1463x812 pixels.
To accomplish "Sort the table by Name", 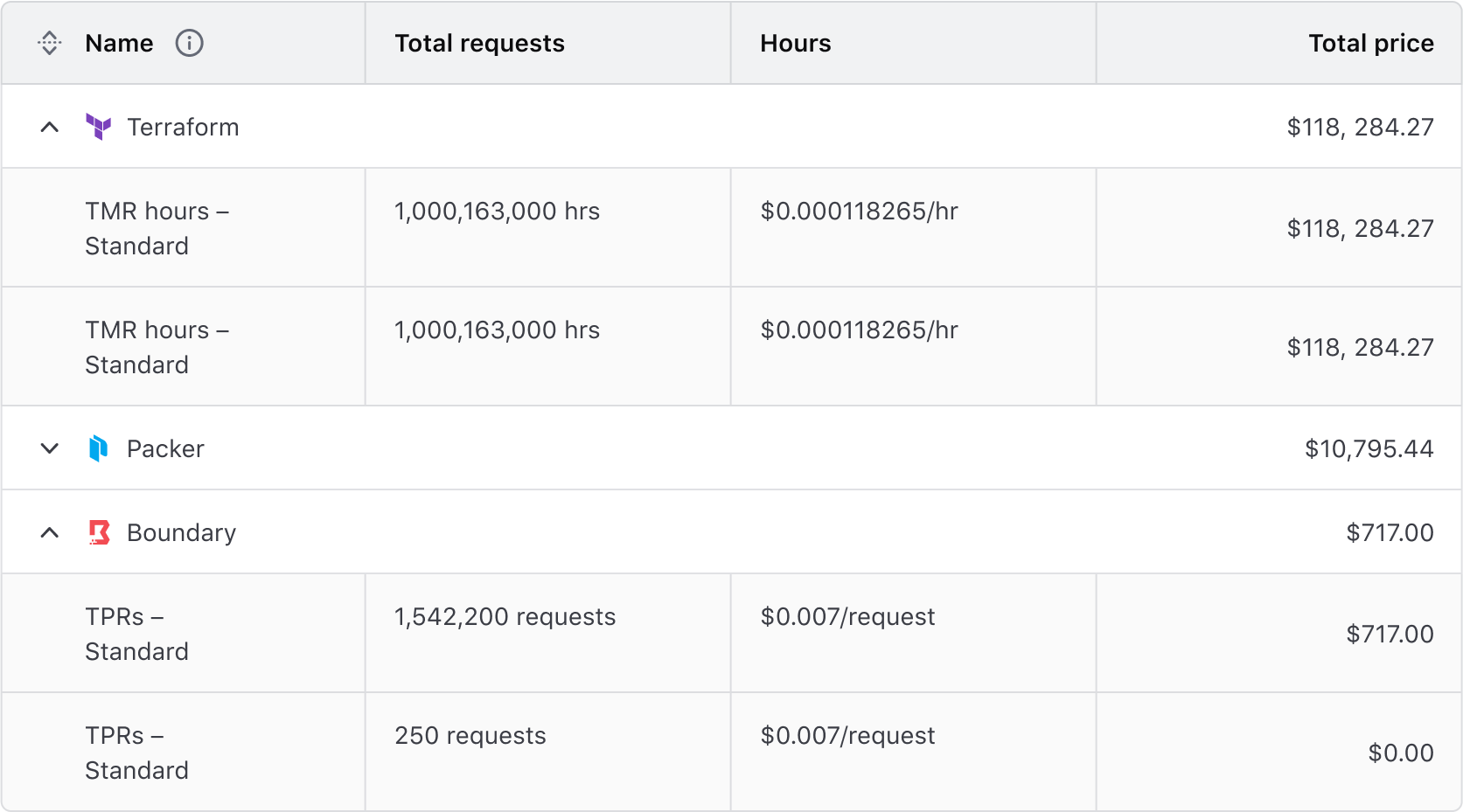I will (118, 43).
